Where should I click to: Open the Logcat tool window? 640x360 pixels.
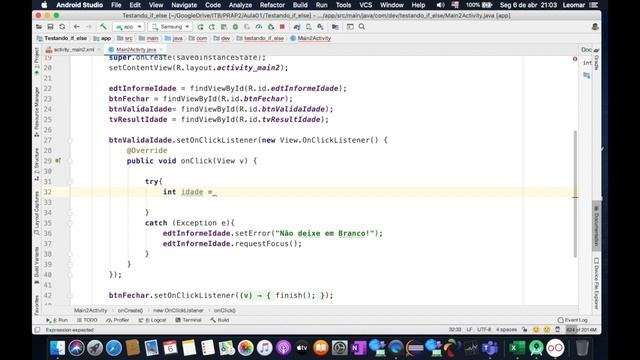click(153, 320)
